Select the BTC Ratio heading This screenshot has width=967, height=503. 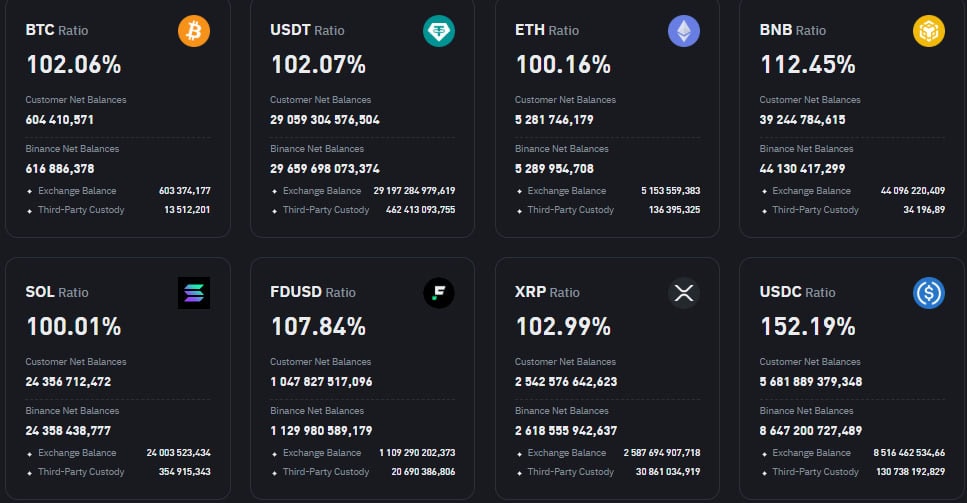point(57,30)
